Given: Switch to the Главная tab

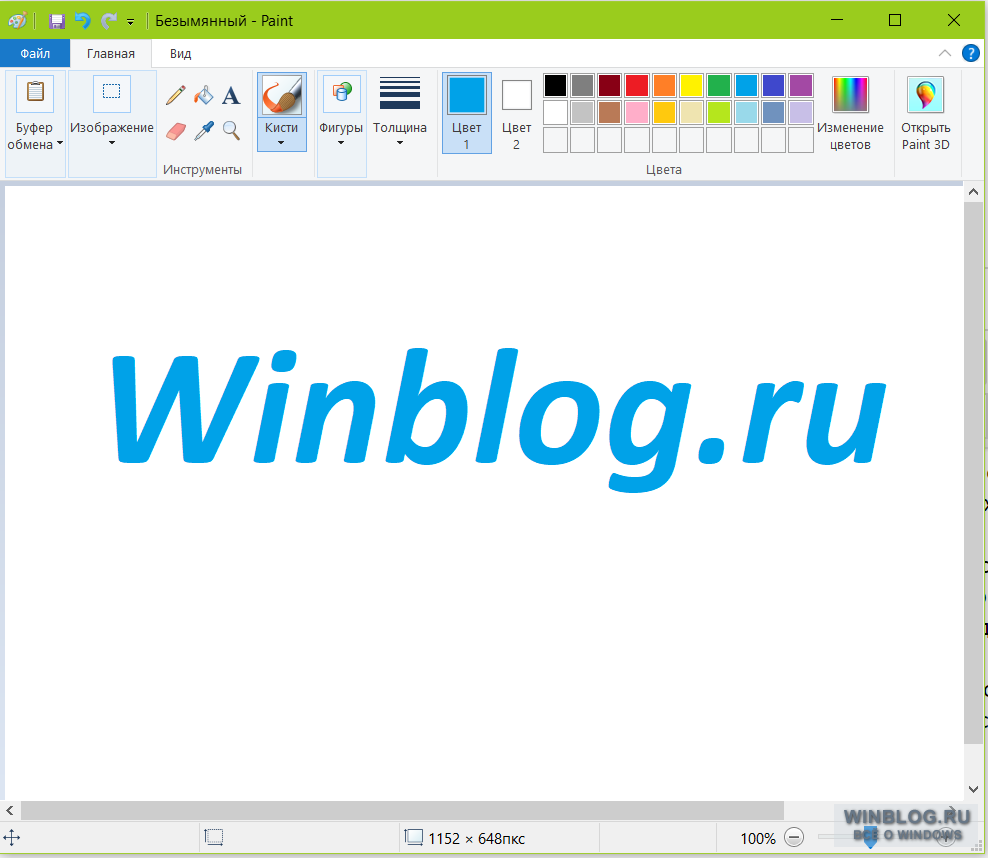Looking at the screenshot, I should 111,54.
